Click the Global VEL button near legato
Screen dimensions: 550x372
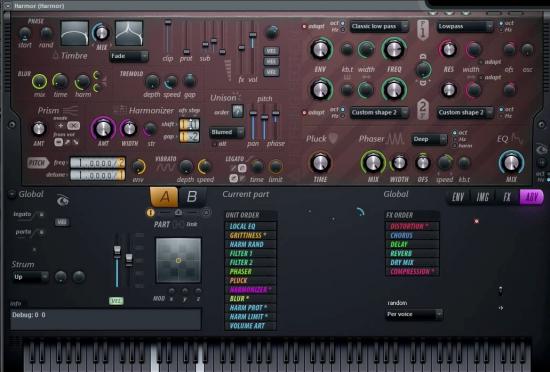tap(62, 222)
